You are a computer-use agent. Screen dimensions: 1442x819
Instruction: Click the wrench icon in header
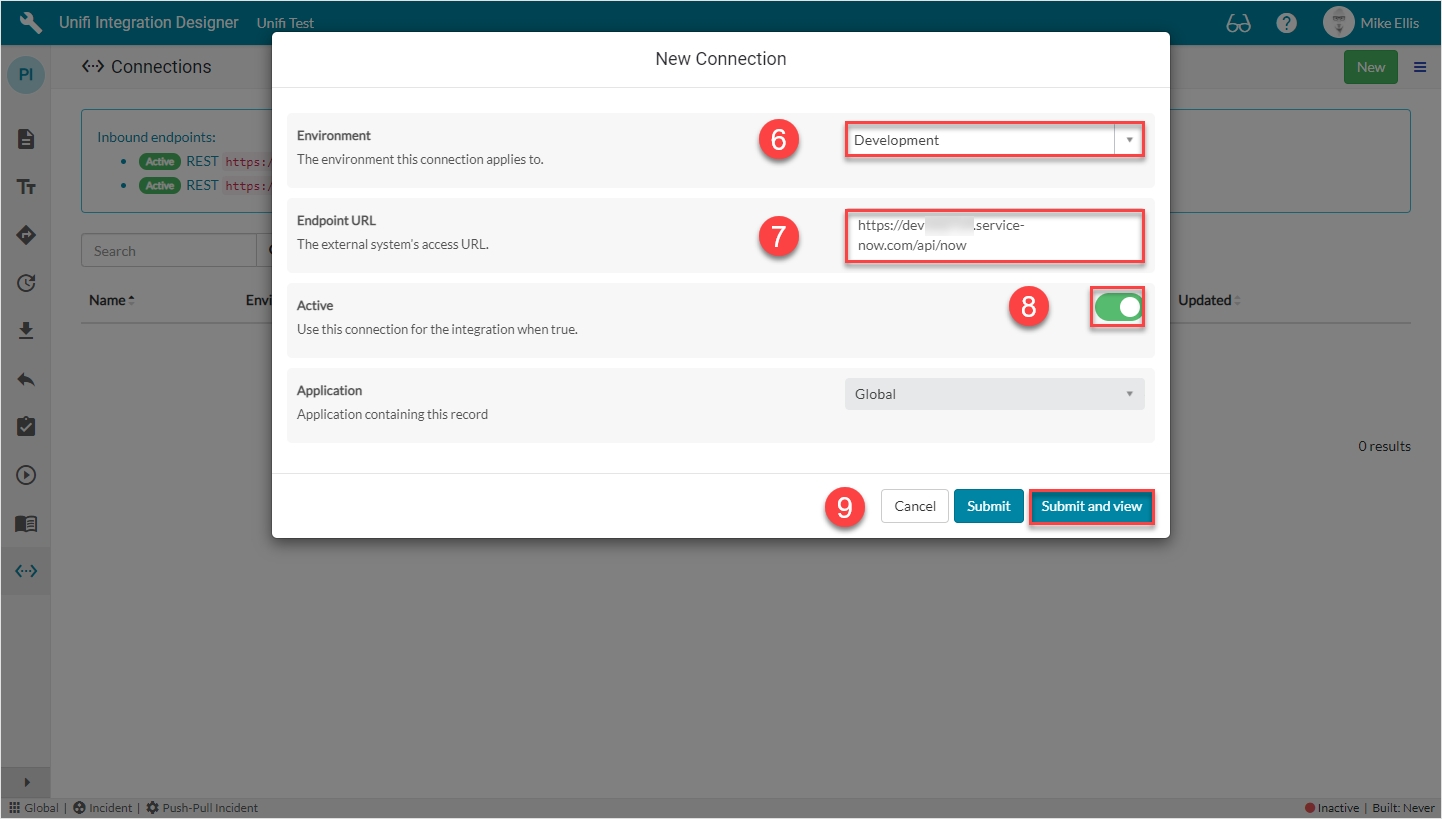(x=31, y=22)
